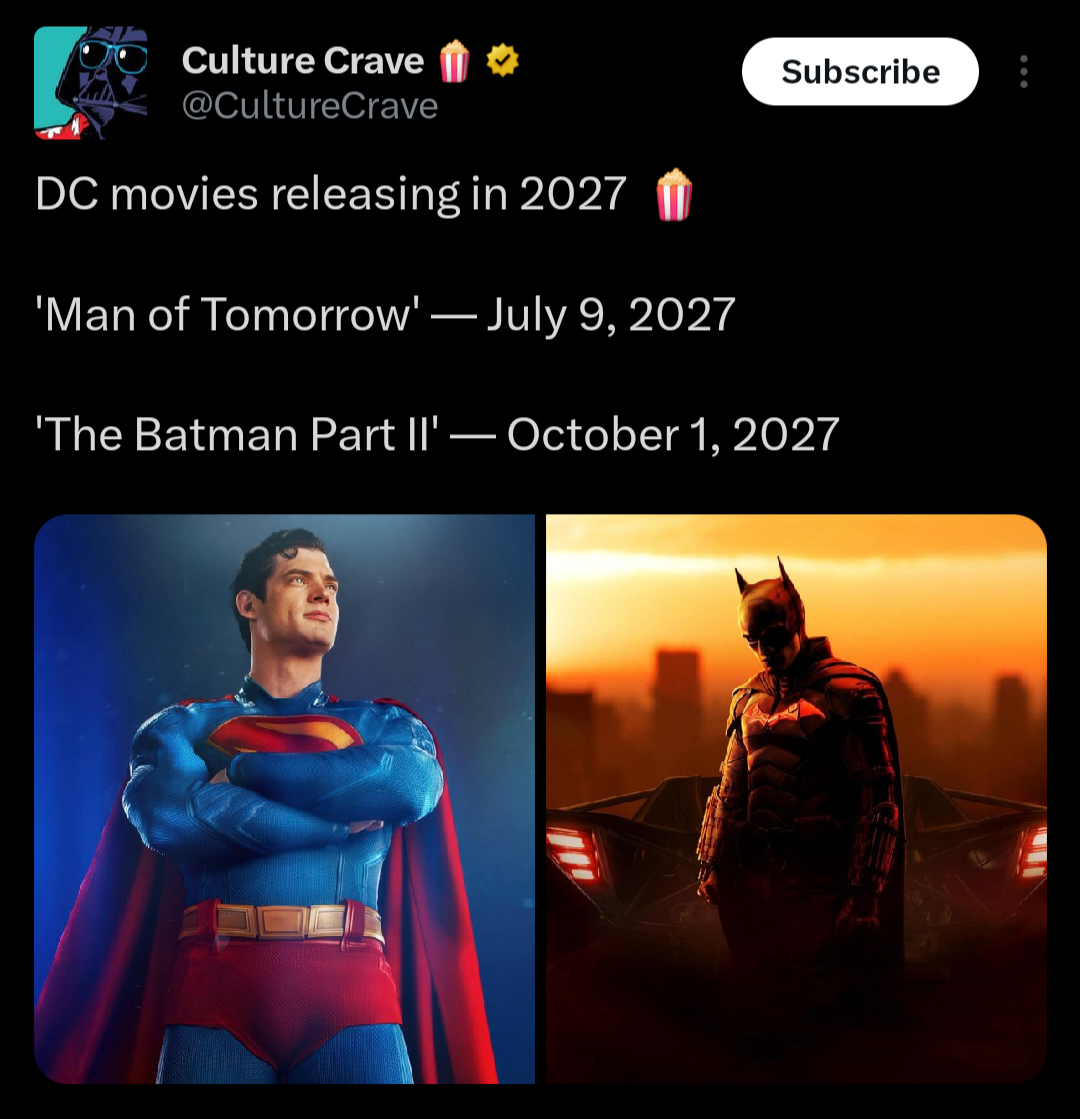
Task: Open the three-dot more options menu
Action: pos(1024,71)
